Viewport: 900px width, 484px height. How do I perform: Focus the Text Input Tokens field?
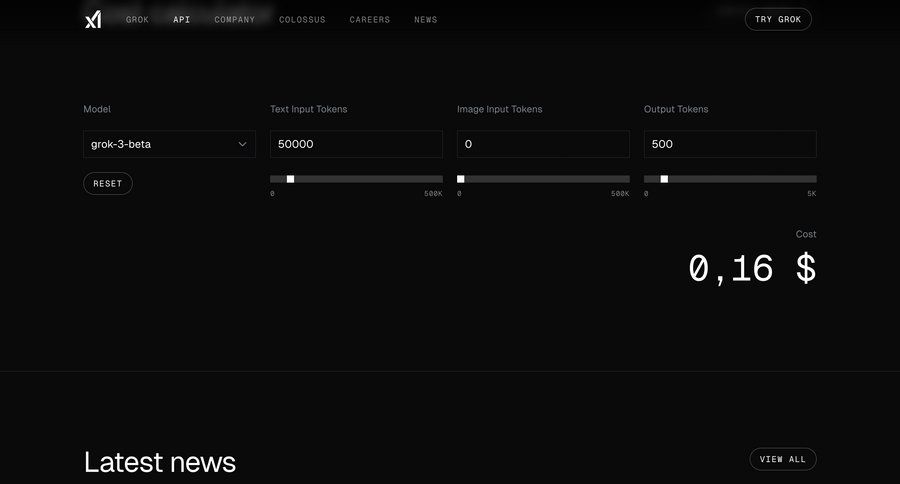[x=356, y=144]
